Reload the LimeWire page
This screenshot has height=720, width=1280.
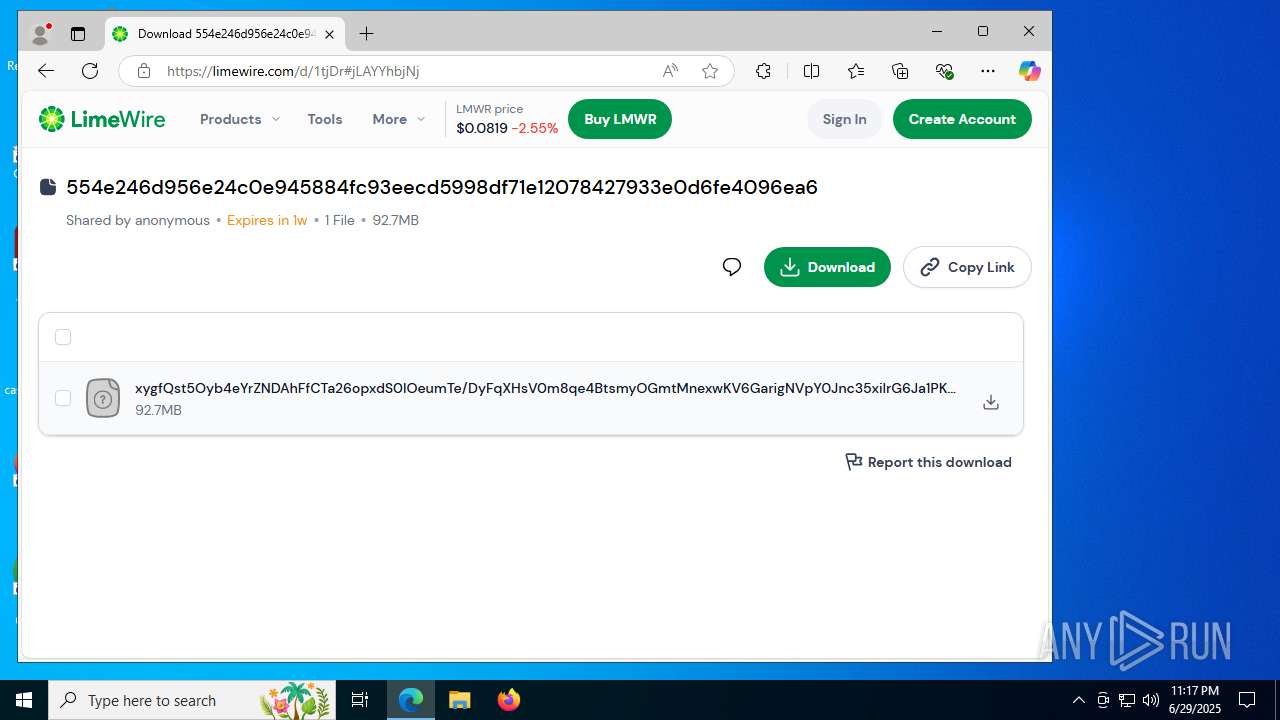90,71
